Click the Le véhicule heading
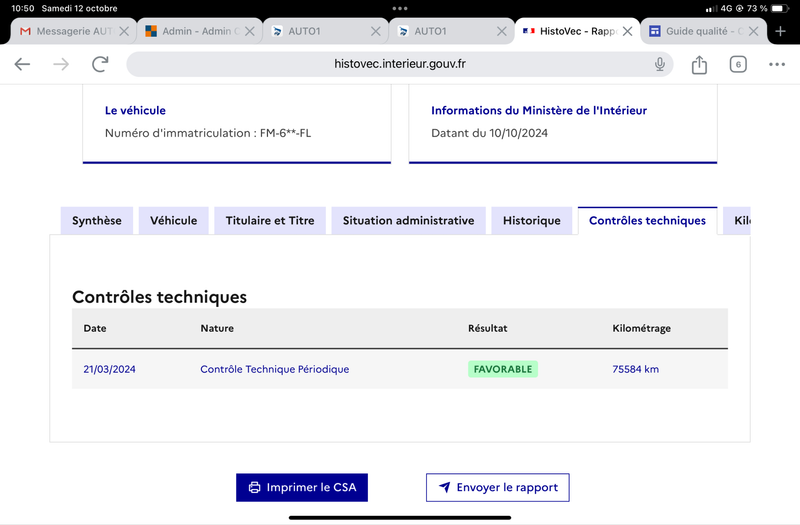The width and height of the screenshot is (800, 525). point(135,110)
